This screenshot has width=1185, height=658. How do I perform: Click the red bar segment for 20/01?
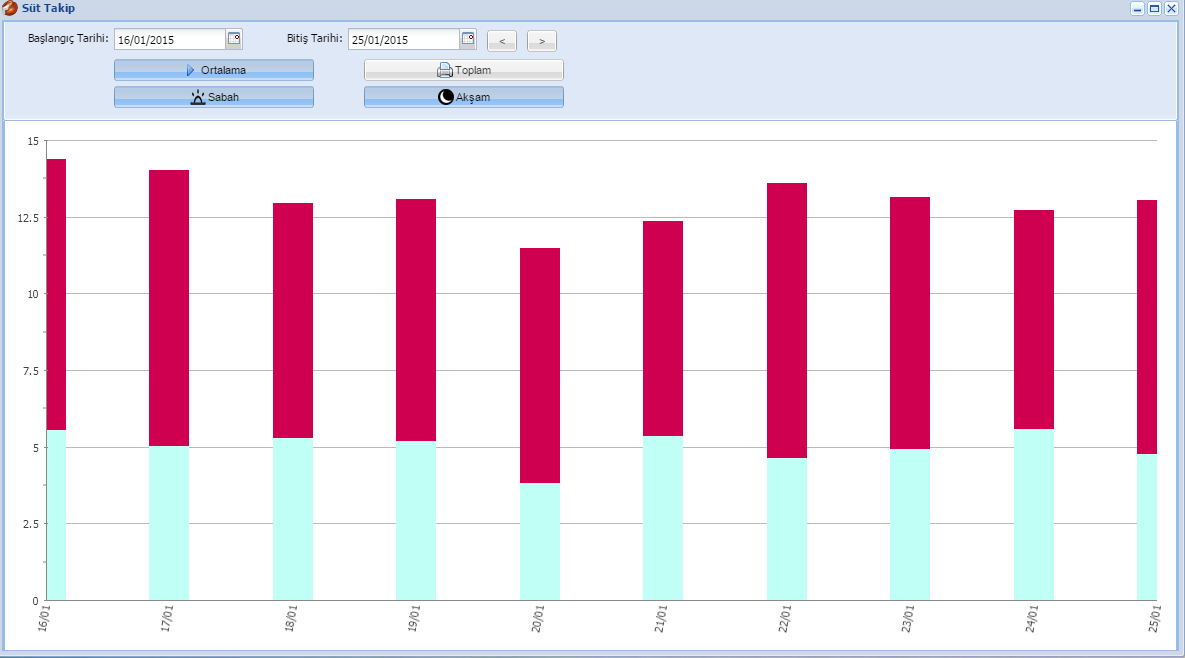point(540,365)
